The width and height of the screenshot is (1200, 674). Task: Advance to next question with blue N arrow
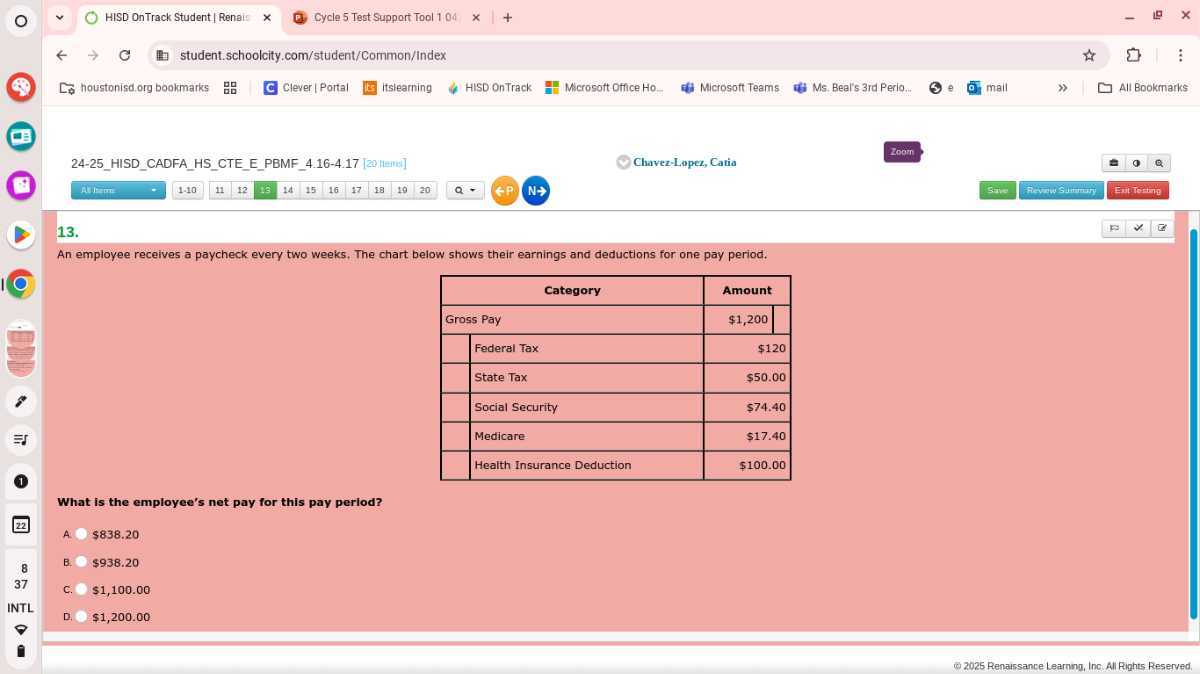pos(536,190)
